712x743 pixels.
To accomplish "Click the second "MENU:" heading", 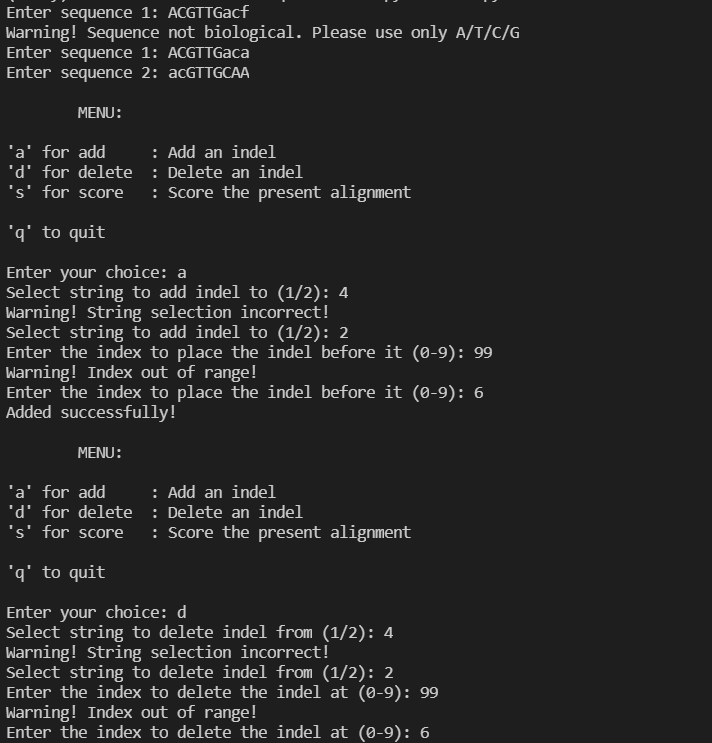I will coord(100,453).
